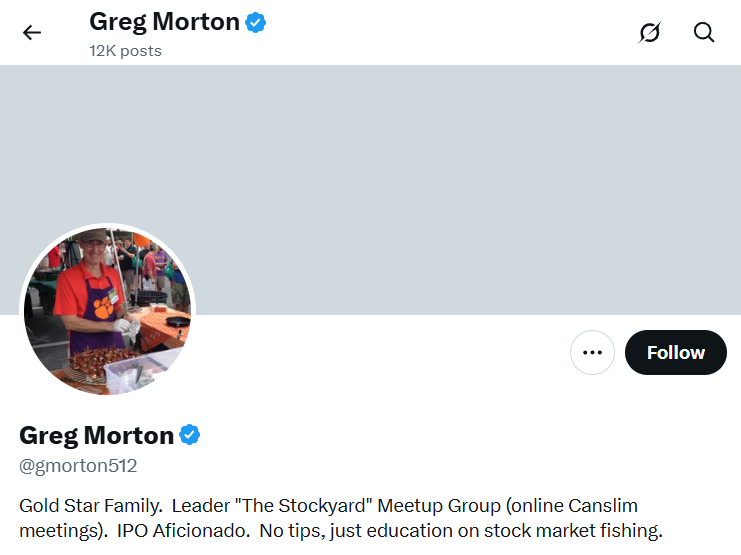Open search with the magnifier icon

pos(704,32)
